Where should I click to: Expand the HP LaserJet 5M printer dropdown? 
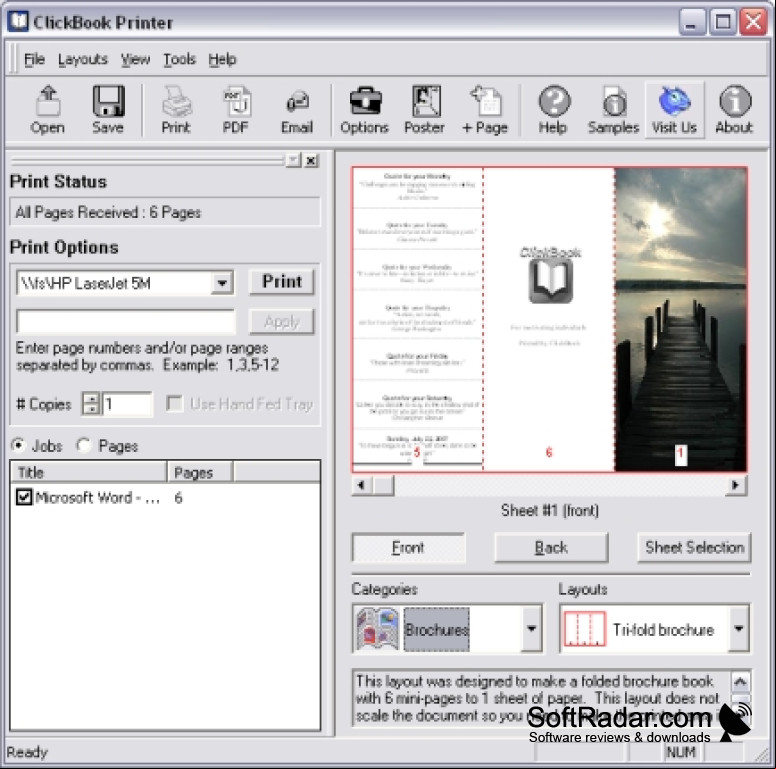coord(222,283)
